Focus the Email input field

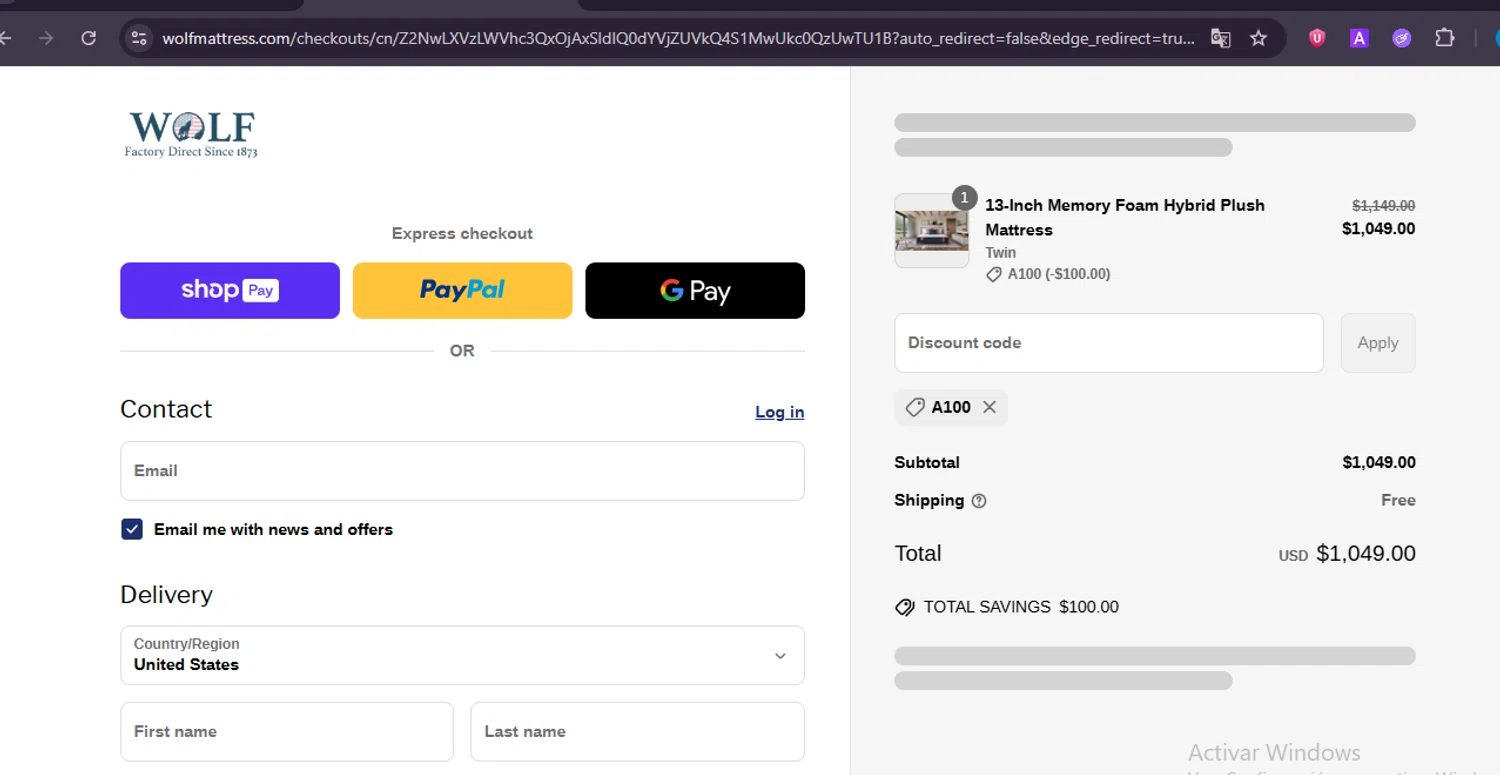[462, 471]
